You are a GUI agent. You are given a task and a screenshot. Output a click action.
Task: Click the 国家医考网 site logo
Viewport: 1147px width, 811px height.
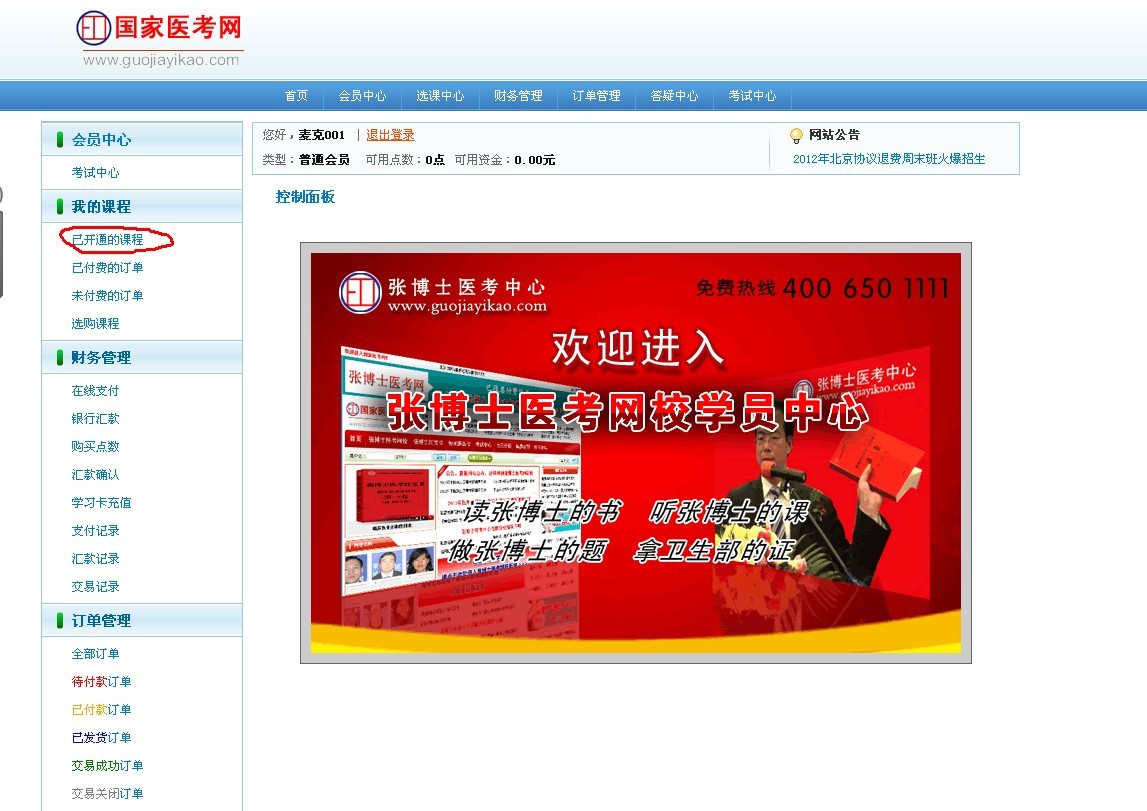[x=159, y=39]
